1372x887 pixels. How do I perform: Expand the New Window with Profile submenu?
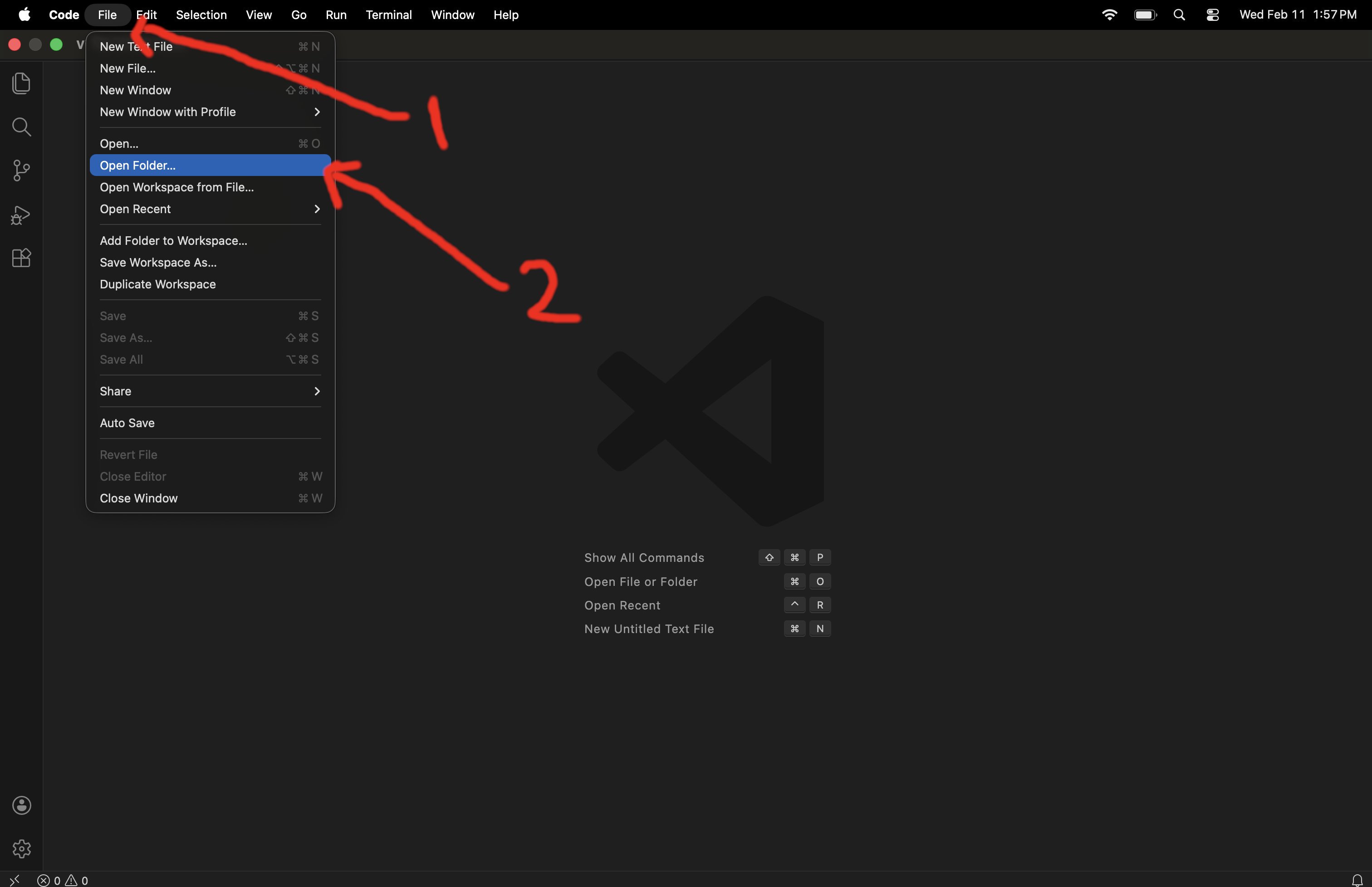pyautogui.click(x=168, y=112)
